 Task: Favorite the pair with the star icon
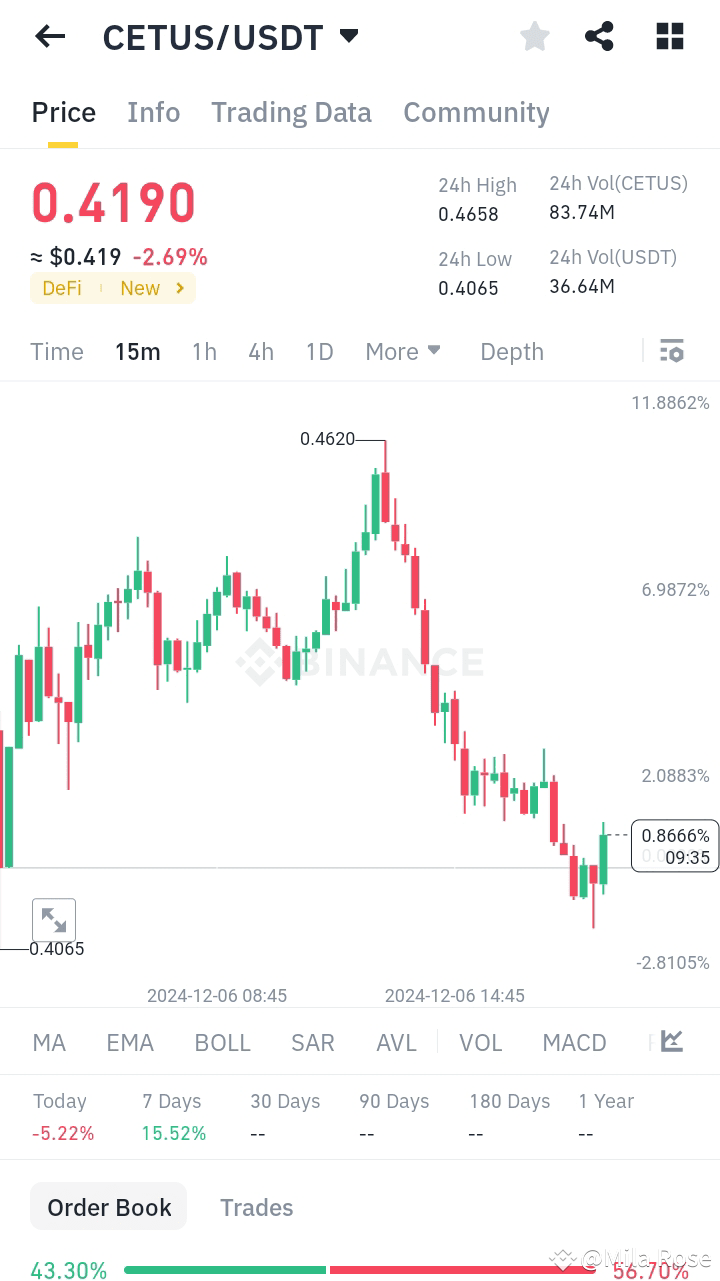(534, 36)
